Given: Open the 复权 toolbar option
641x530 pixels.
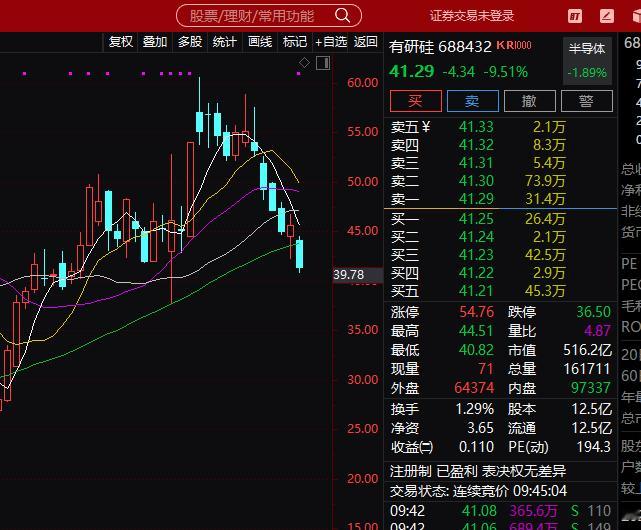Looking at the screenshot, I should [120, 42].
